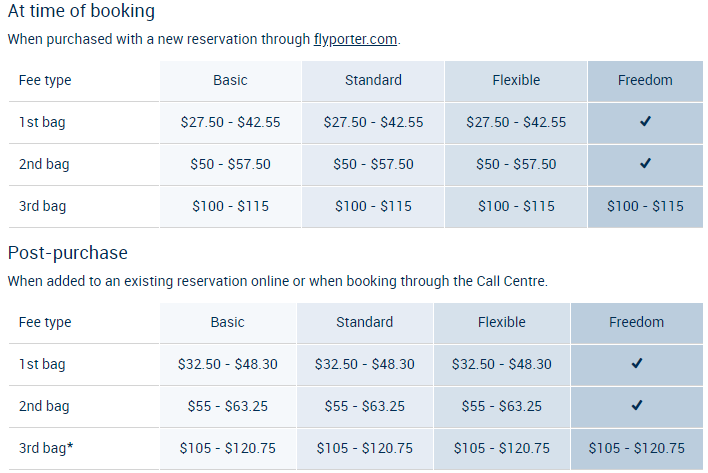Select Flexible column header in booking table
The width and height of the screenshot is (708, 473).
516,80
